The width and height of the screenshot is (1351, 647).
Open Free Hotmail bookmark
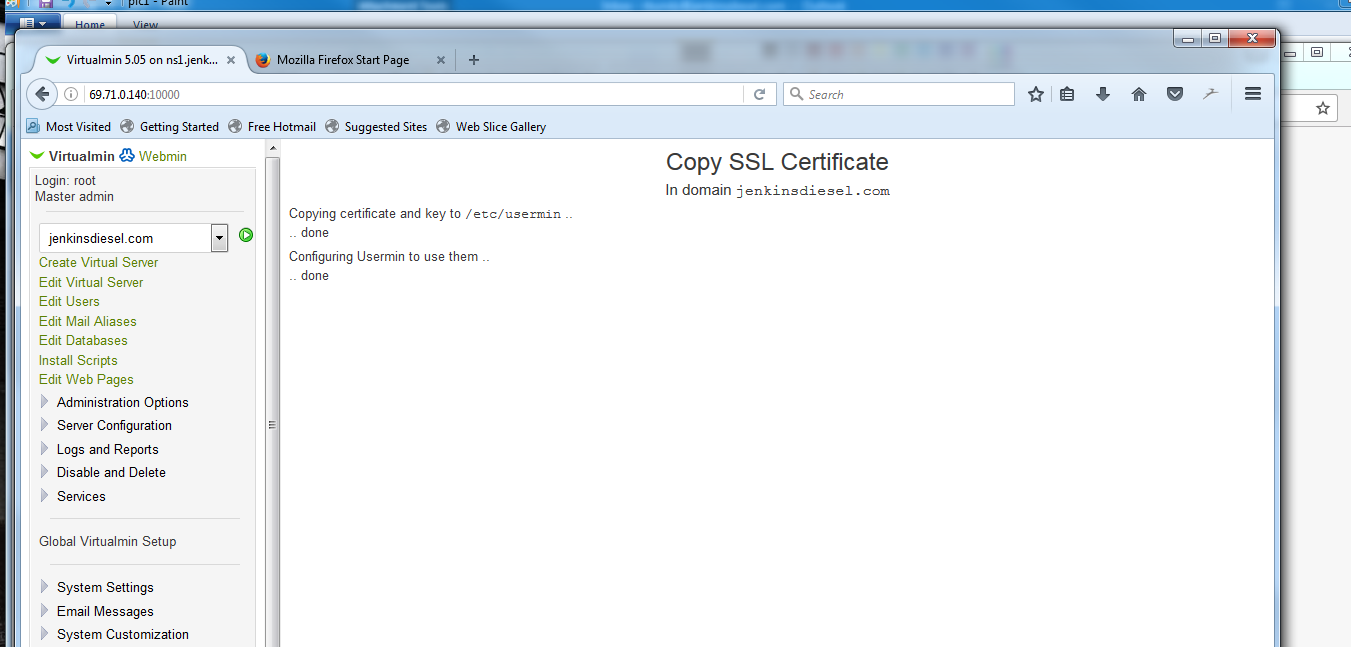point(272,127)
